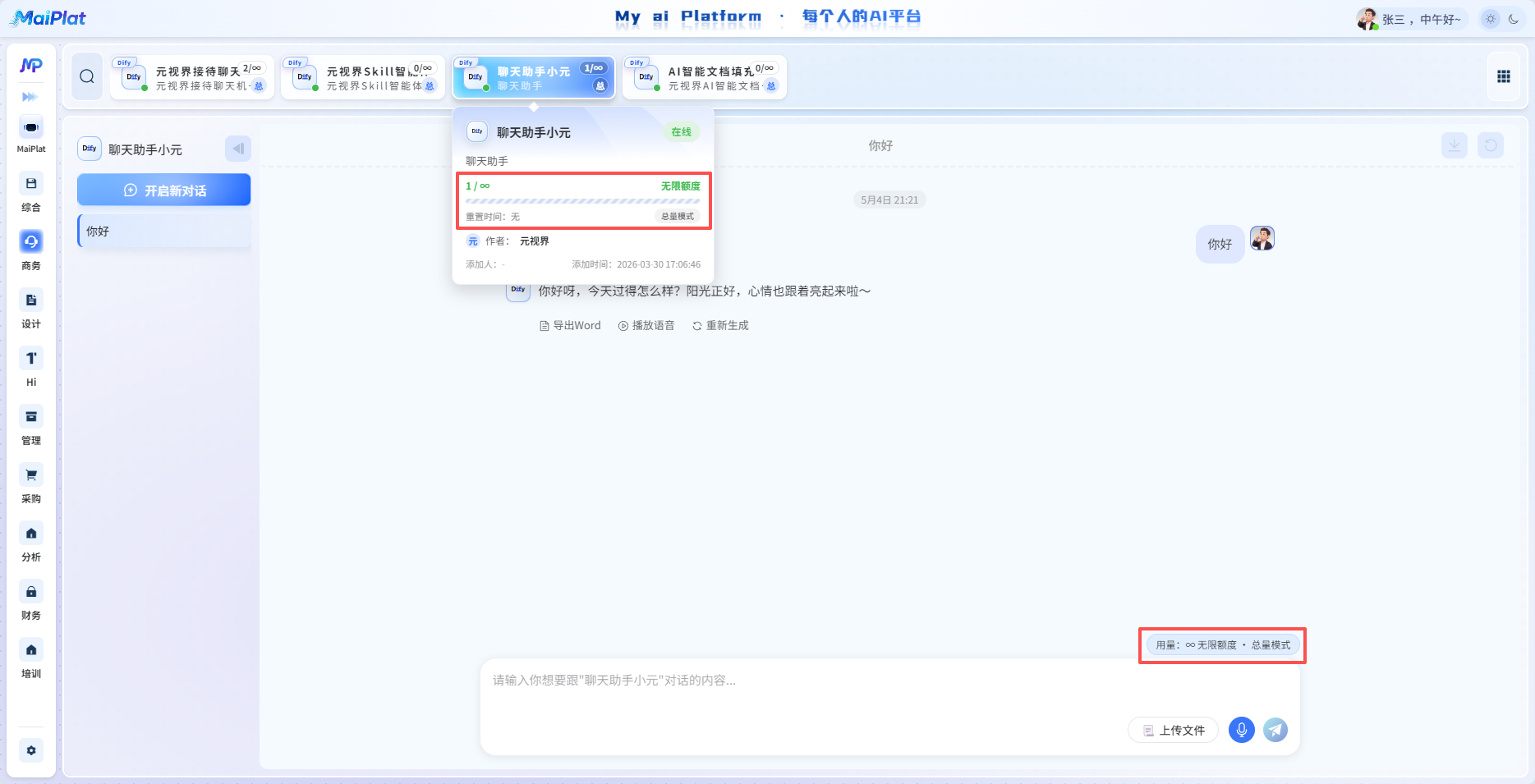Click the 无限额度 label in popup
The height and width of the screenshot is (784, 1535).
click(x=681, y=186)
